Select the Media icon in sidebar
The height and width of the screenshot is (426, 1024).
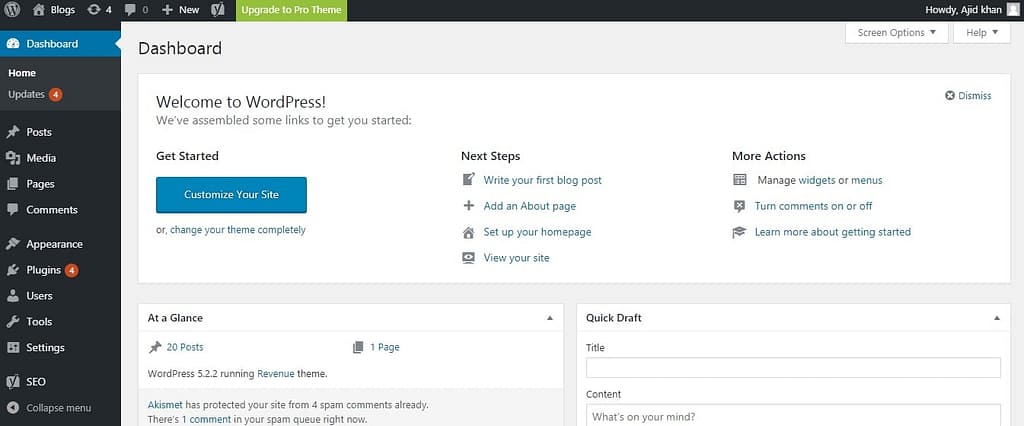13,158
